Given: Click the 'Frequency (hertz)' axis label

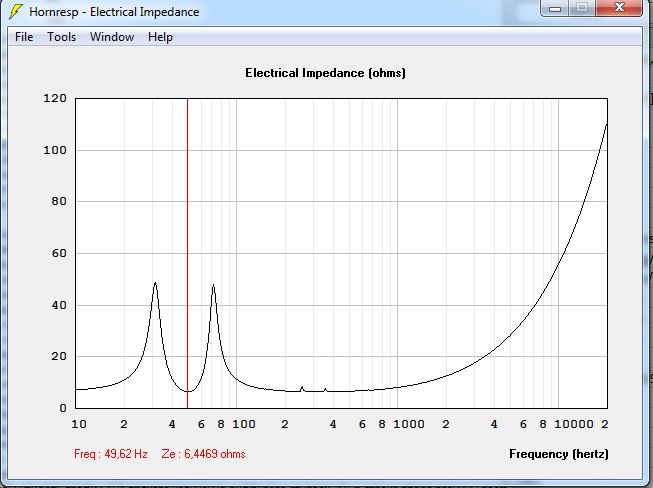Looking at the screenshot, I should click(x=558, y=454).
